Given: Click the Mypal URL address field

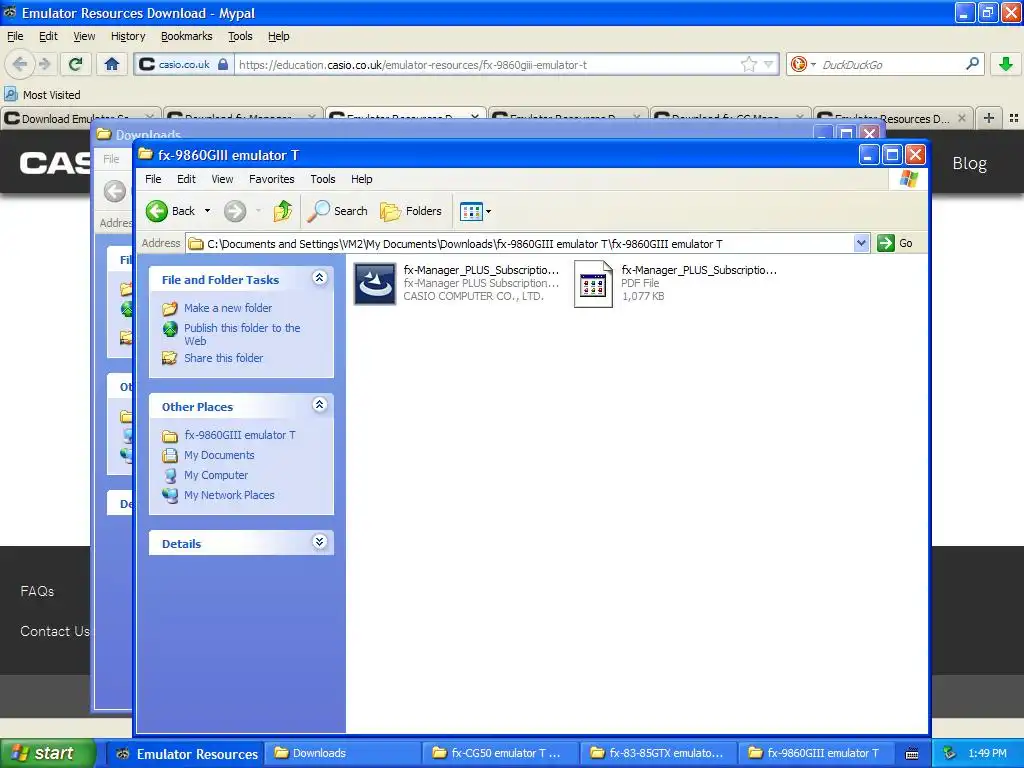Looking at the screenshot, I should 487,65.
